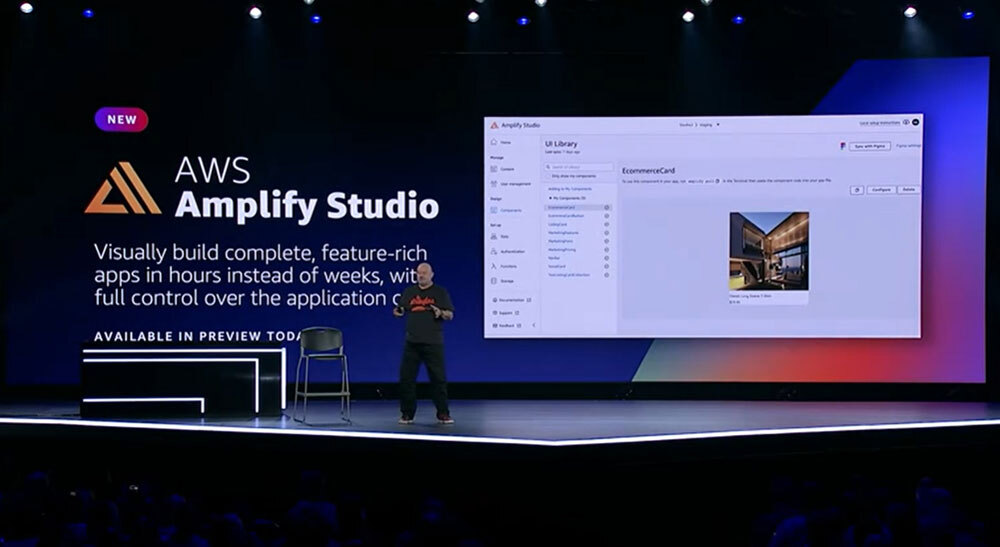Click the EcommerceCard preview house image
Screen dimensions: 1000x547
pyautogui.click(x=769, y=251)
